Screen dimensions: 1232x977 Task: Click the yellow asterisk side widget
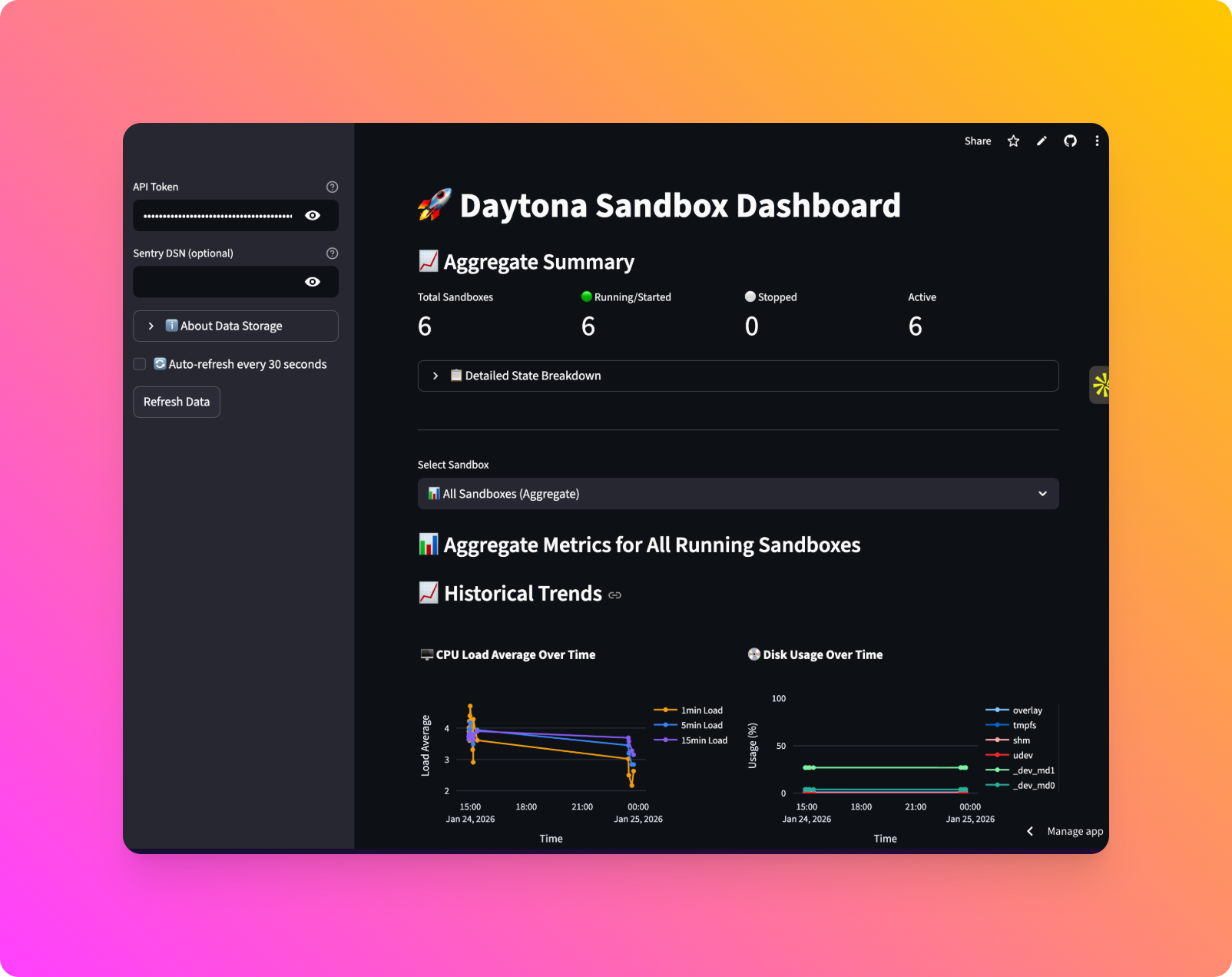click(x=1101, y=385)
